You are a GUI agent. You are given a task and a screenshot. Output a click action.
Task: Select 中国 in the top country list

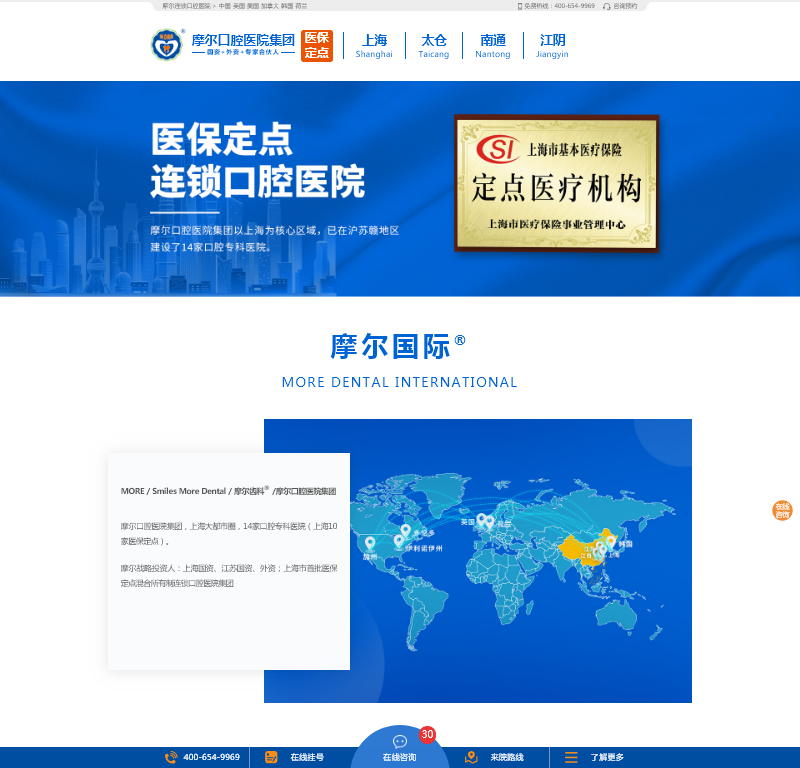tap(224, 6)
